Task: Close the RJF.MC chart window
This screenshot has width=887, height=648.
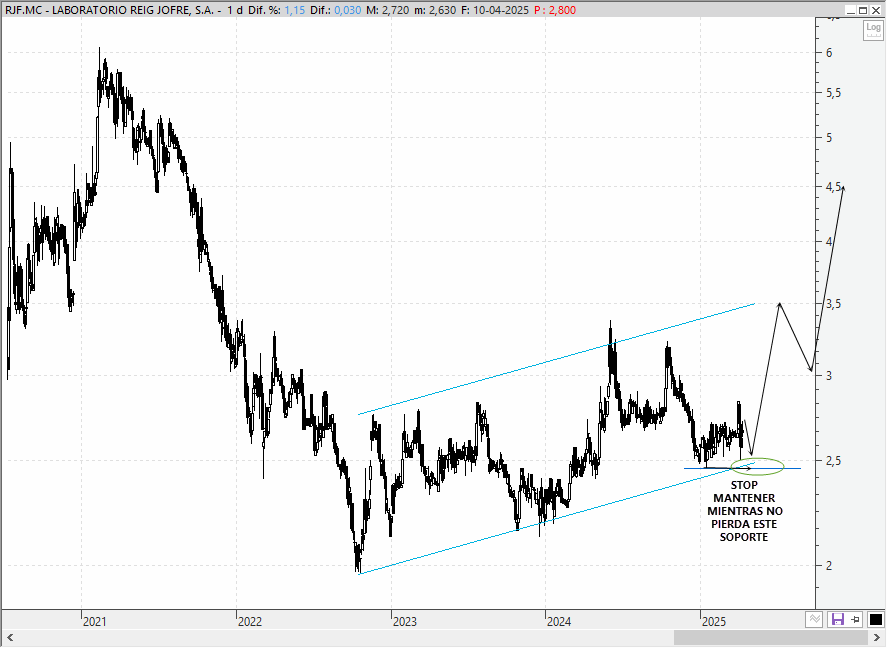Action: (x=876, y=10)
